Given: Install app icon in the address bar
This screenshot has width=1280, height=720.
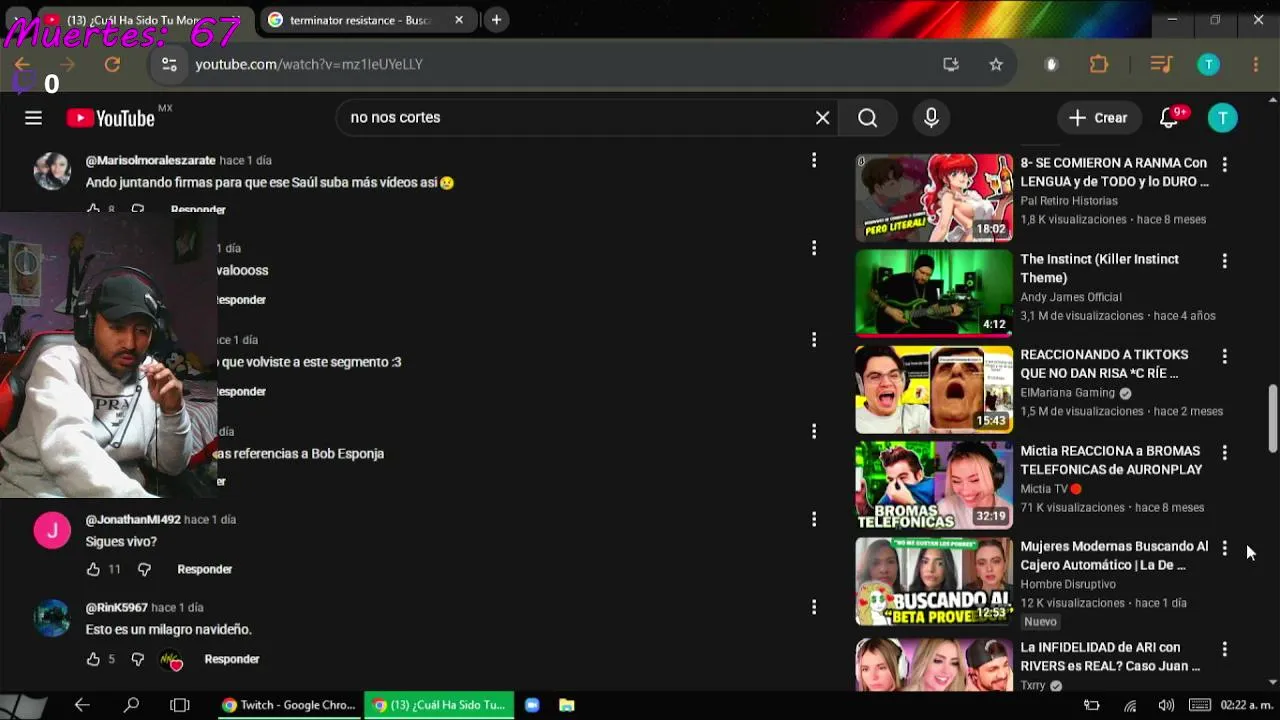Looking at the screenshot, I should point(950,64).
